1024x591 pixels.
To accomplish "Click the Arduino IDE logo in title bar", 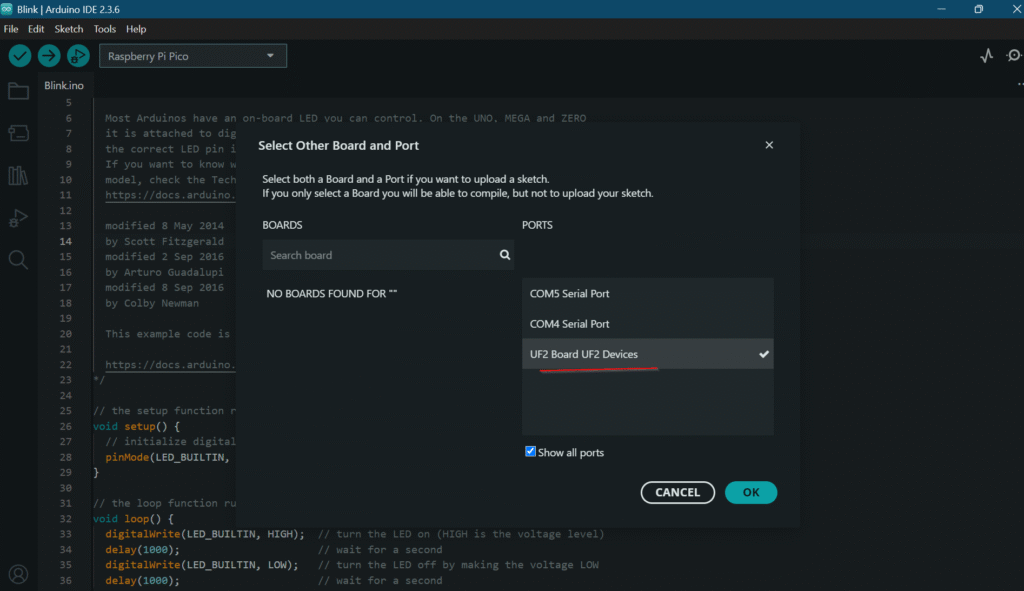I will (x=7, y=9).
